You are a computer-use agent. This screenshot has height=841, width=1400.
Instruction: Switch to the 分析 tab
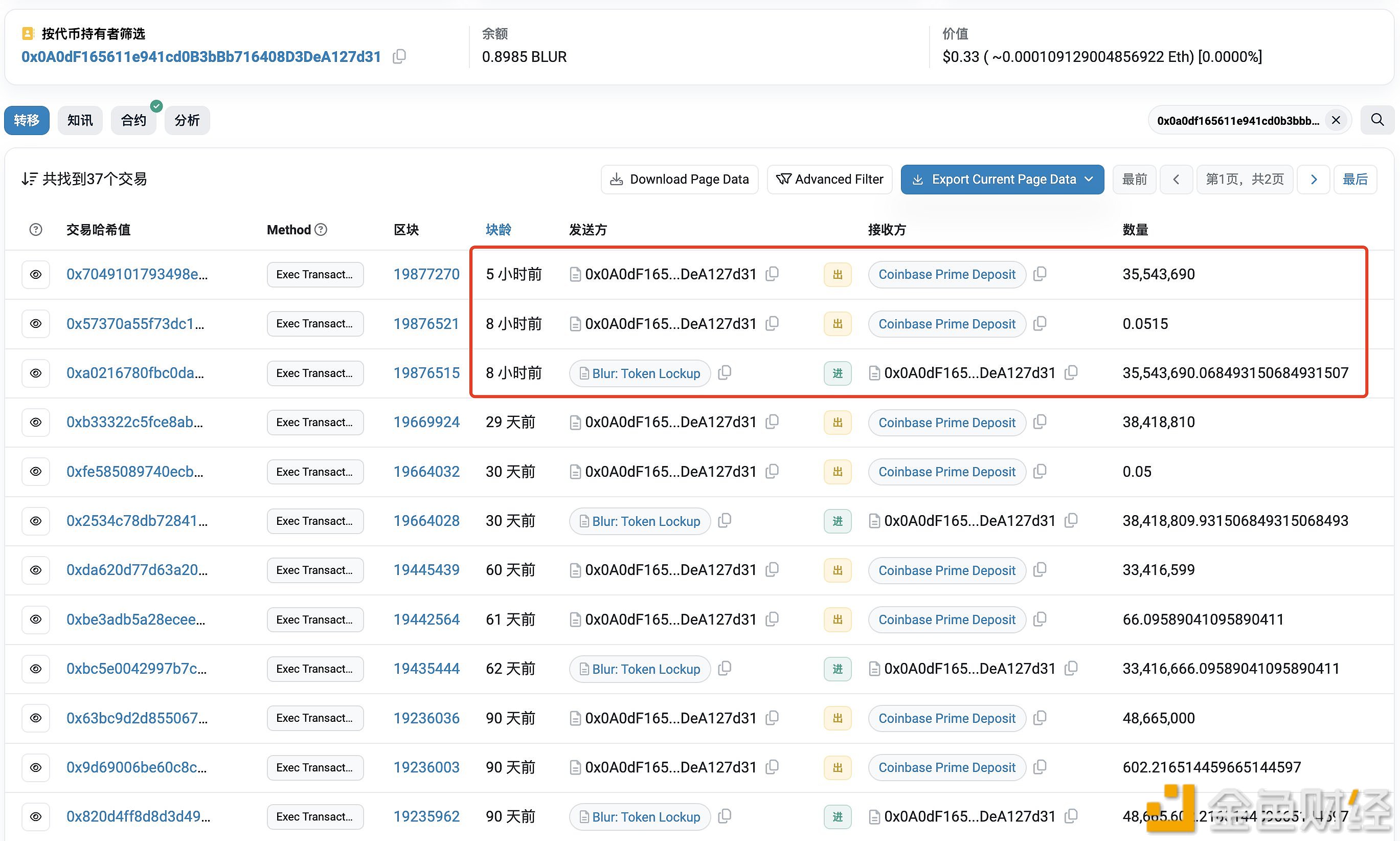click(x=187, y=120)
